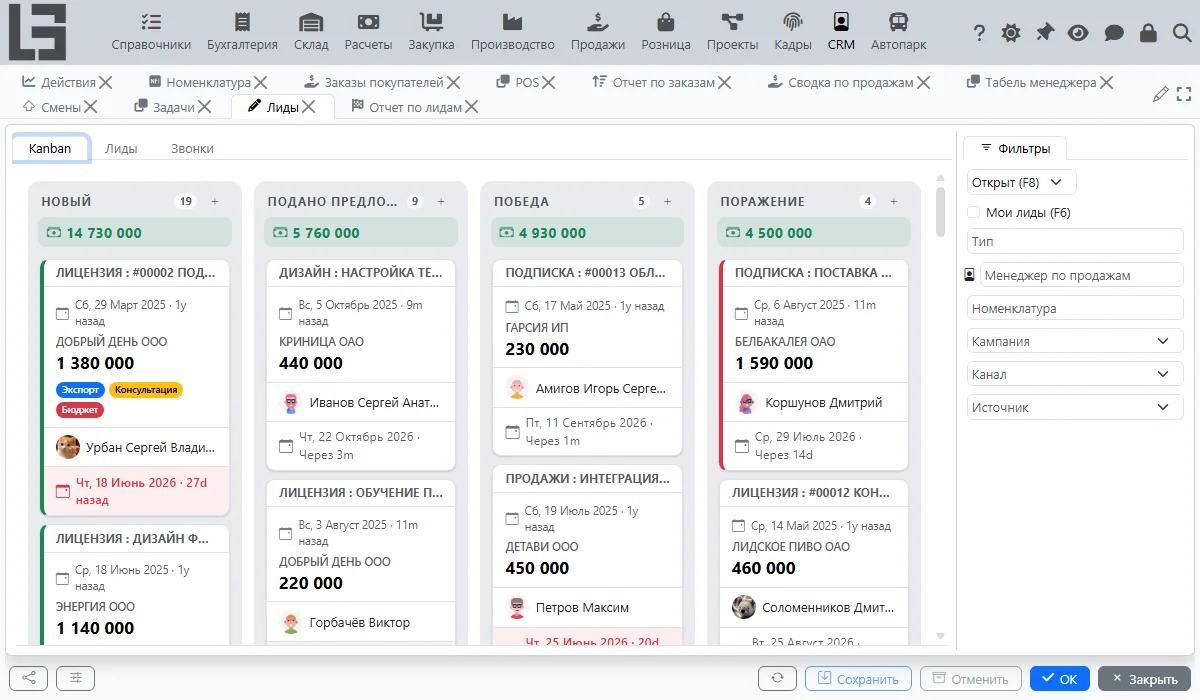Open the Кадры module
The width and height of the screenshot is (1200, 700).
tap(793, 32)
